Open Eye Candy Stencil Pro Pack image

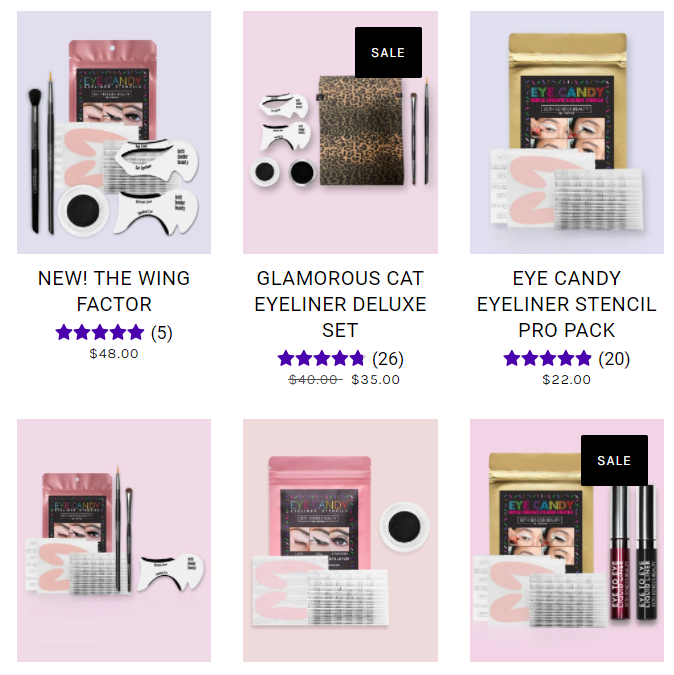coord(567,132)
